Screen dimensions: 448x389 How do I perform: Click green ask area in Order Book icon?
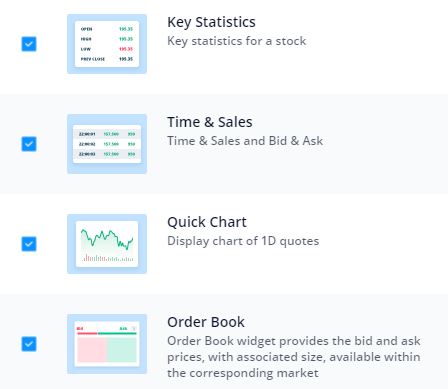[x=122, y=350]
